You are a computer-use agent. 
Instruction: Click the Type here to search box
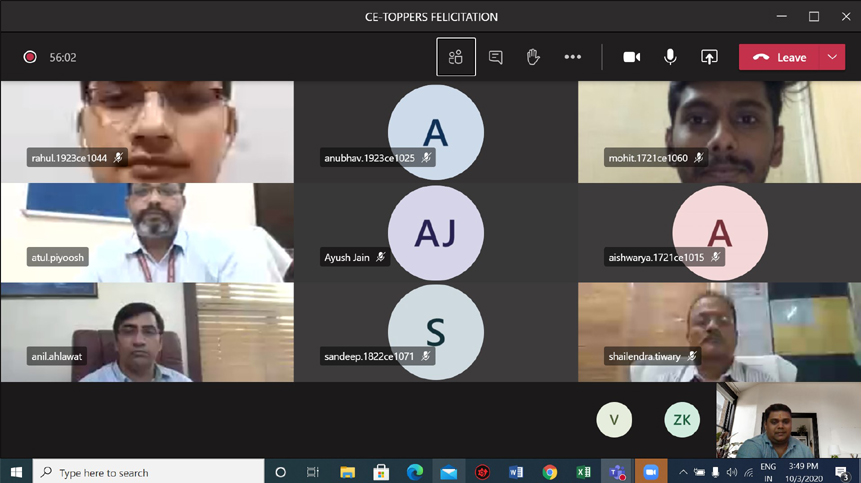click(x=148, y=472)
